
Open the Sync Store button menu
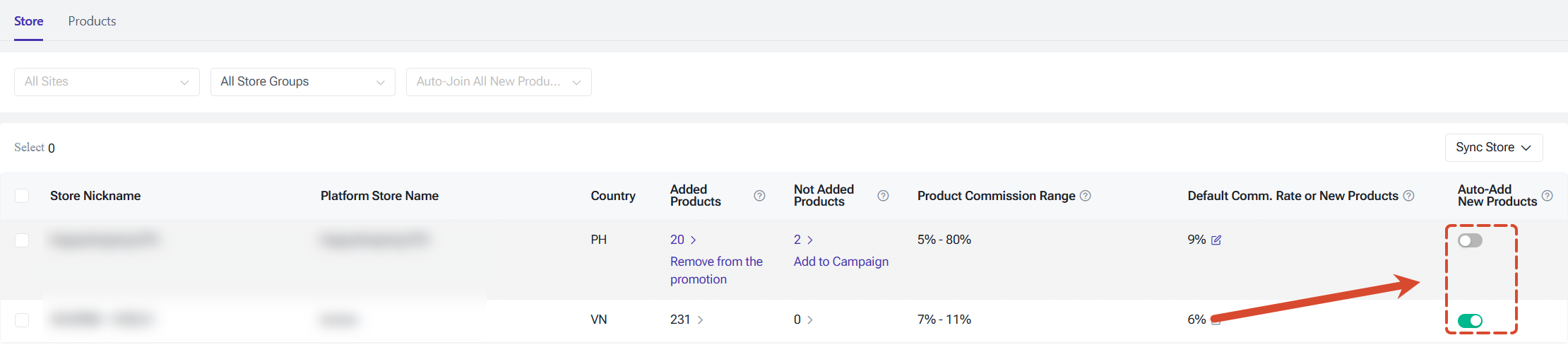tap(1494, 148)
